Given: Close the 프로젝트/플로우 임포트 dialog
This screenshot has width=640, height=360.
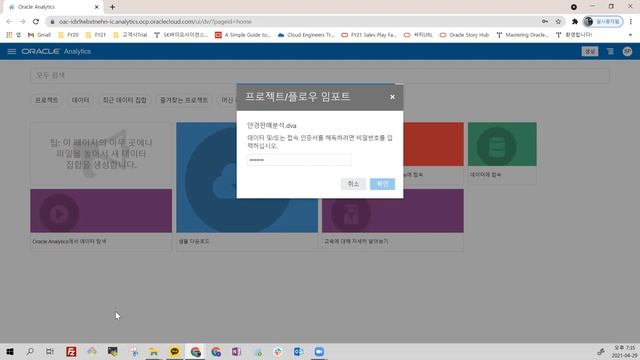Looking at the screenshot, I should tap(392, 97).
